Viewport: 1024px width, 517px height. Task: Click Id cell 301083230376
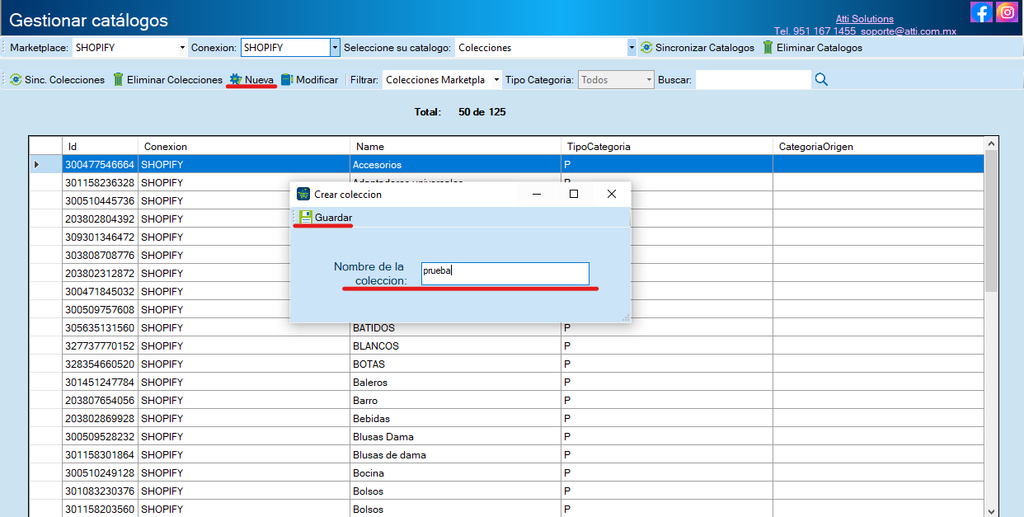point(100,491)
